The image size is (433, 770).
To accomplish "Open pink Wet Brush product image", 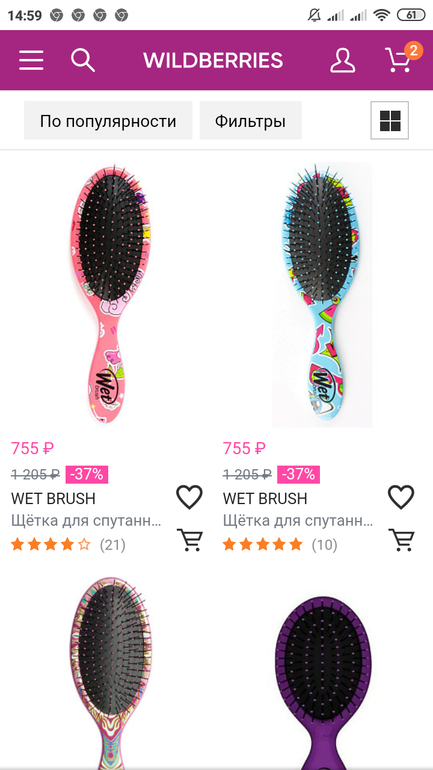I will (110, 295).
